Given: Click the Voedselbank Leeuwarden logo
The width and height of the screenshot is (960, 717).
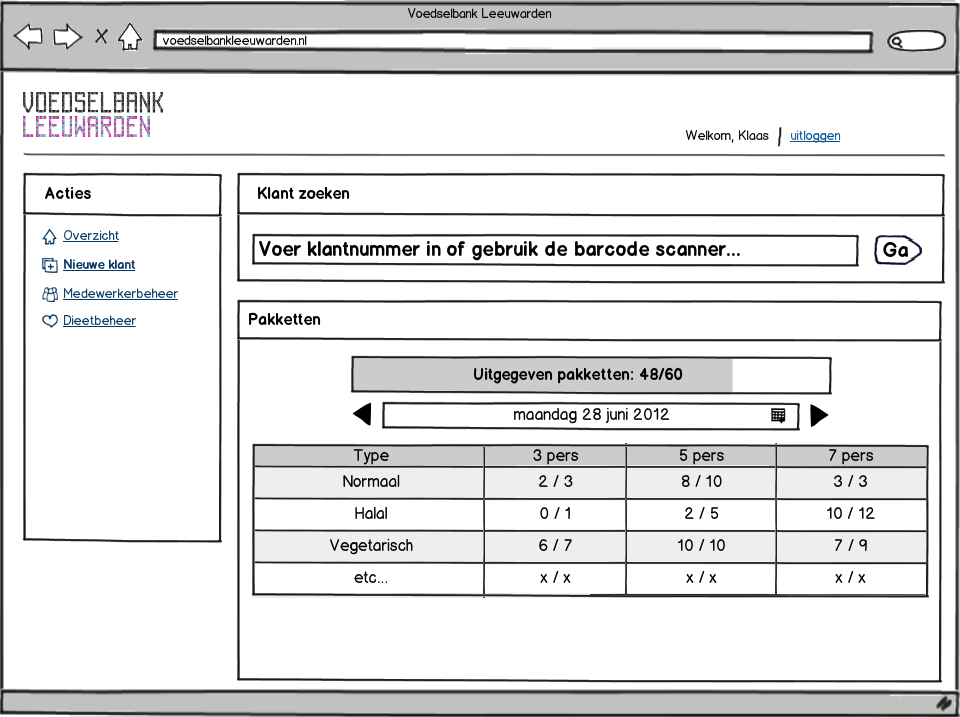Looking at the screenshot, I should tap(92, 114).
